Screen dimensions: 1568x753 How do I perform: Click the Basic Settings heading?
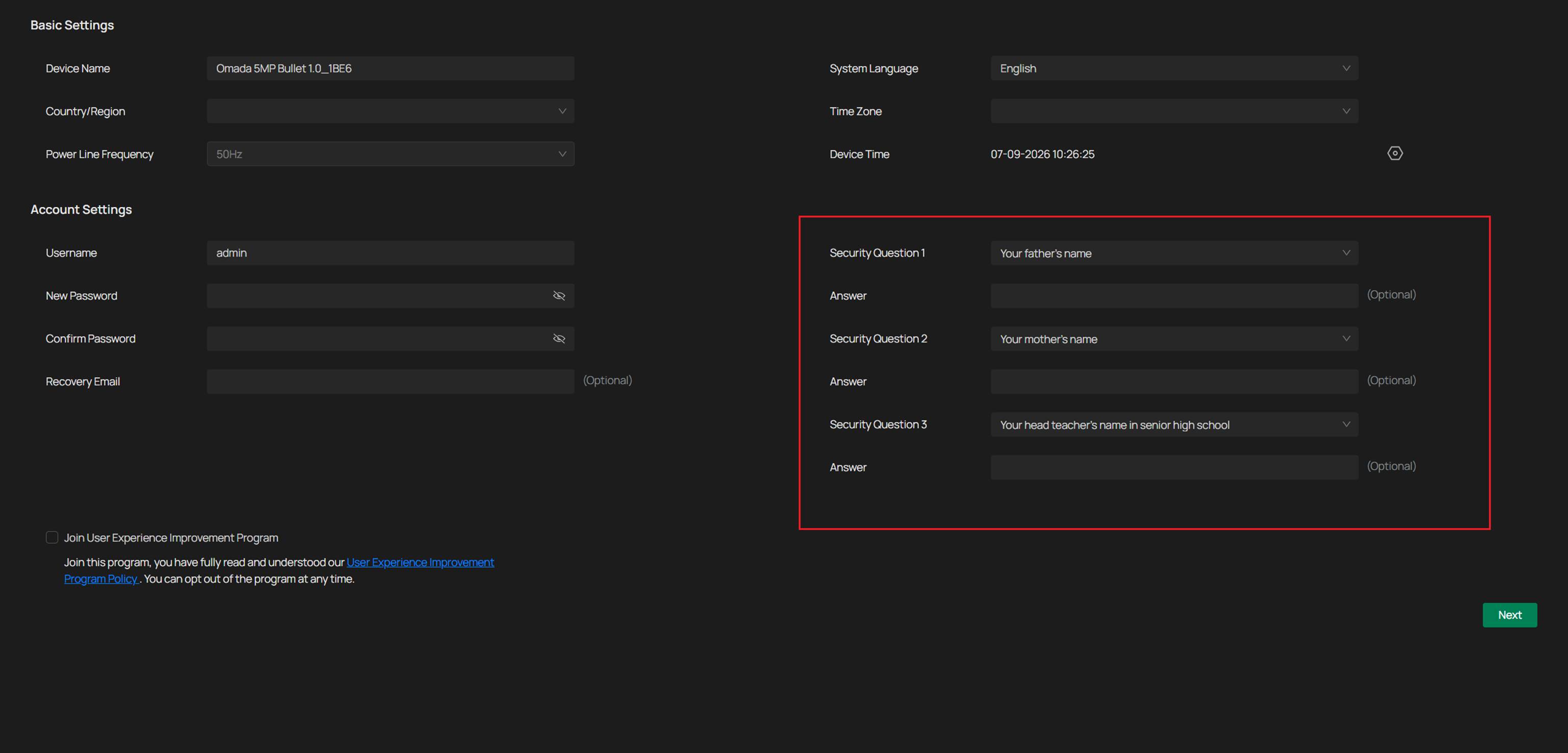tap(72, 25)
